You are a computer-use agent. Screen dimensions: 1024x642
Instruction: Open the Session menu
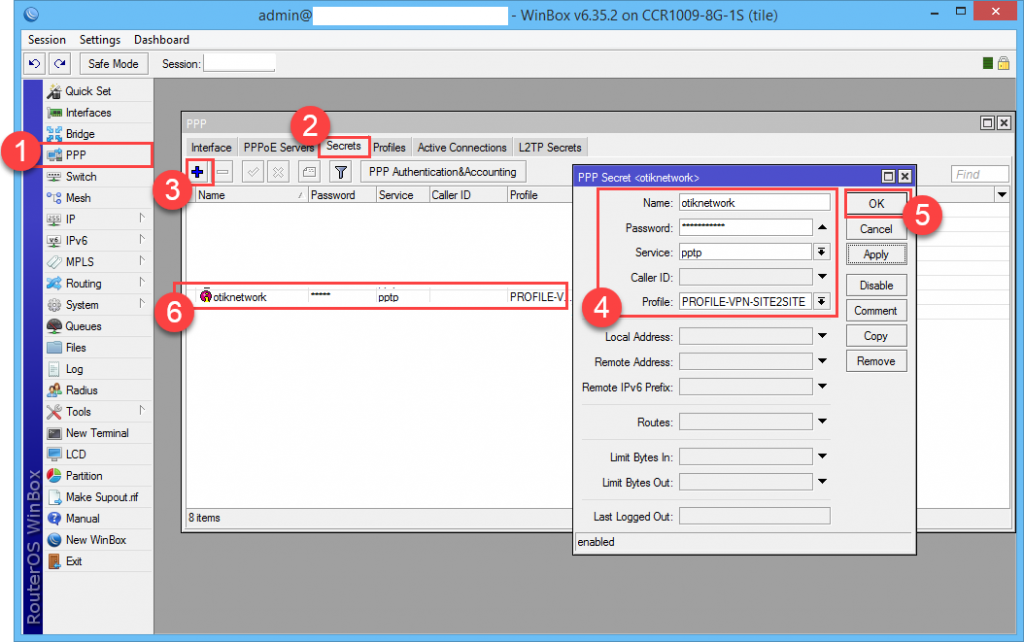click(46, 40)
